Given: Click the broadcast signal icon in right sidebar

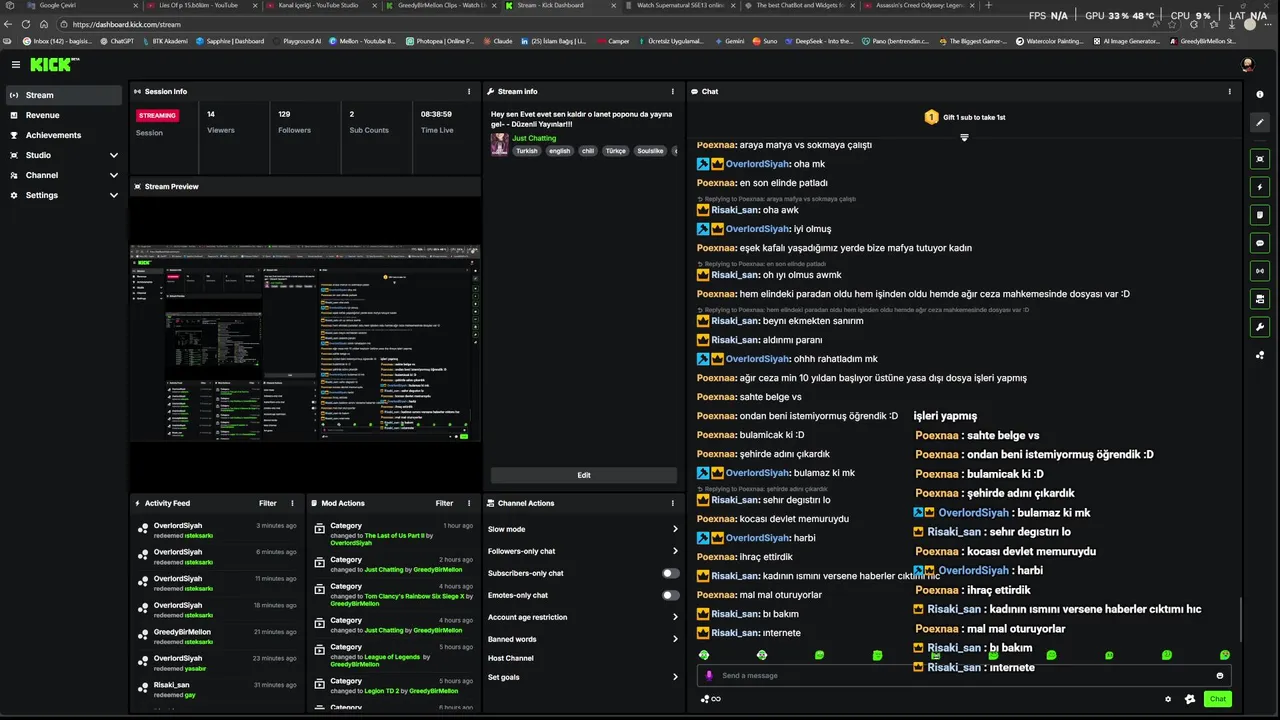Looking at the screenshot, I should pos(1260,270).
